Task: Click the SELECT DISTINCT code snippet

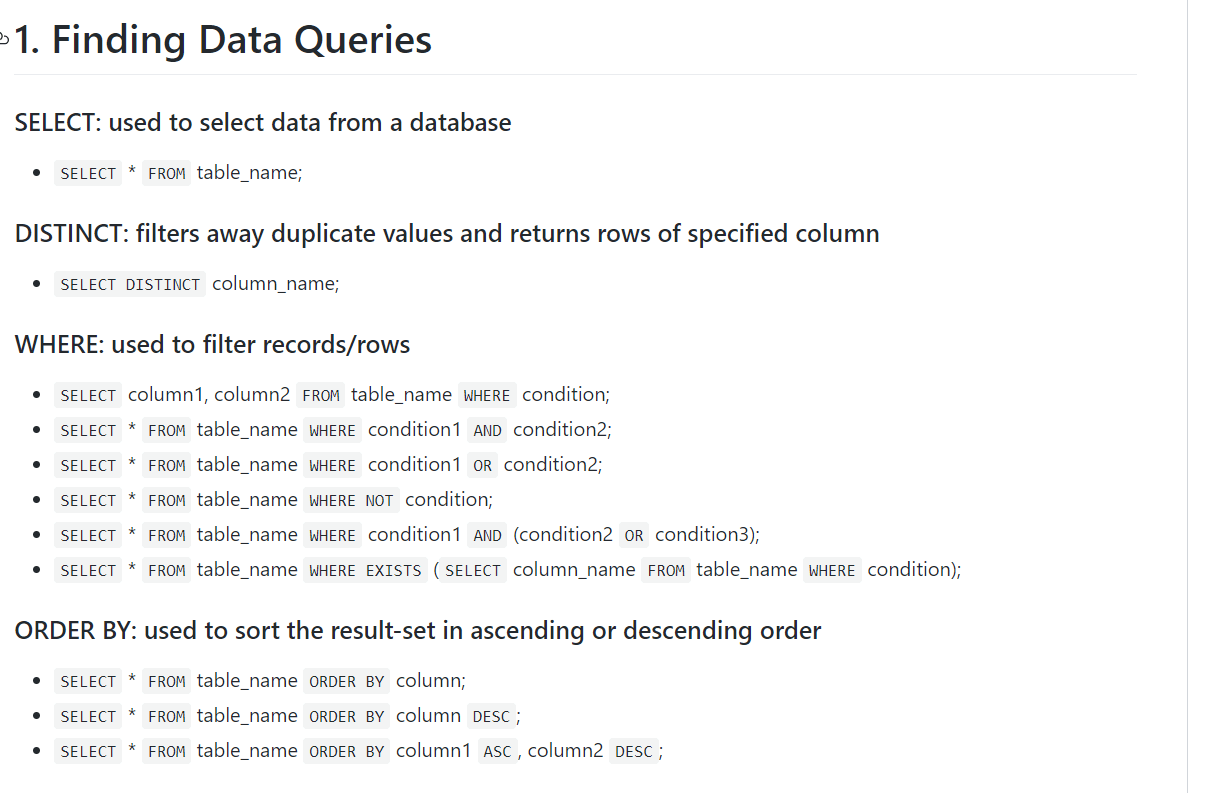Action: click(x=130, y=284)
